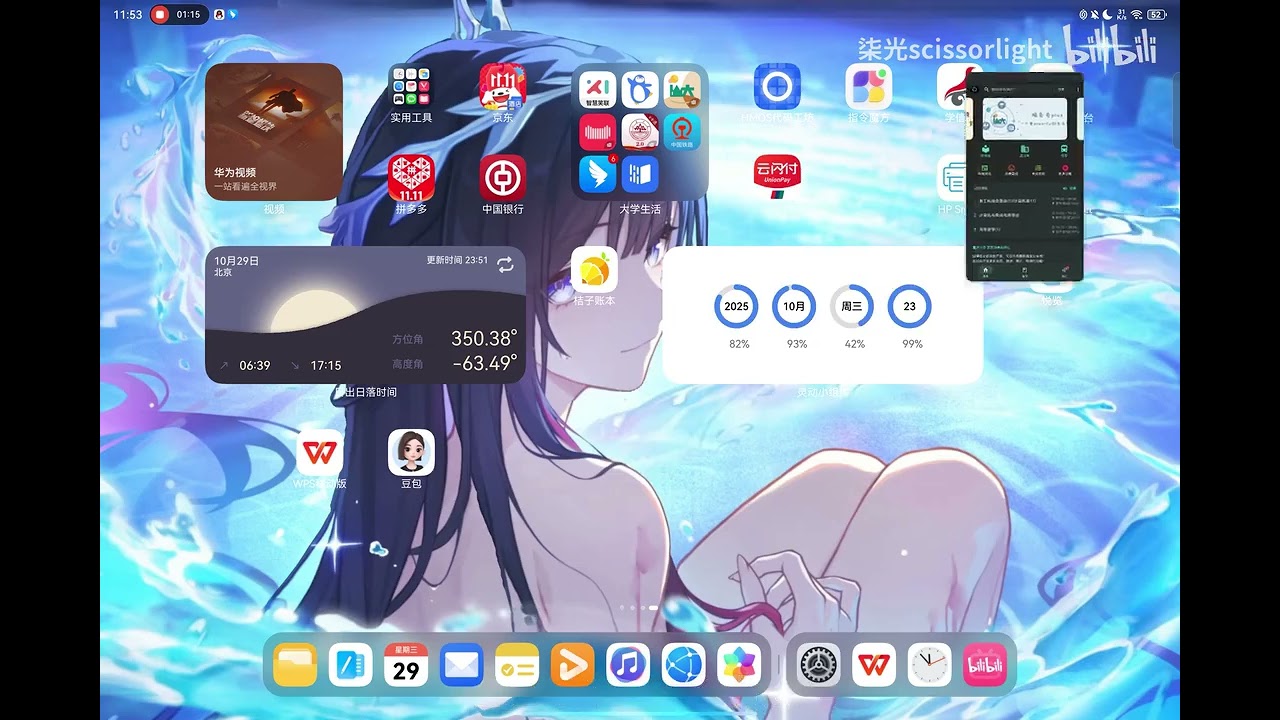Open Huawei Video from the dock
The height and width of the screenshot is (720, 1280).
(572, 665)
